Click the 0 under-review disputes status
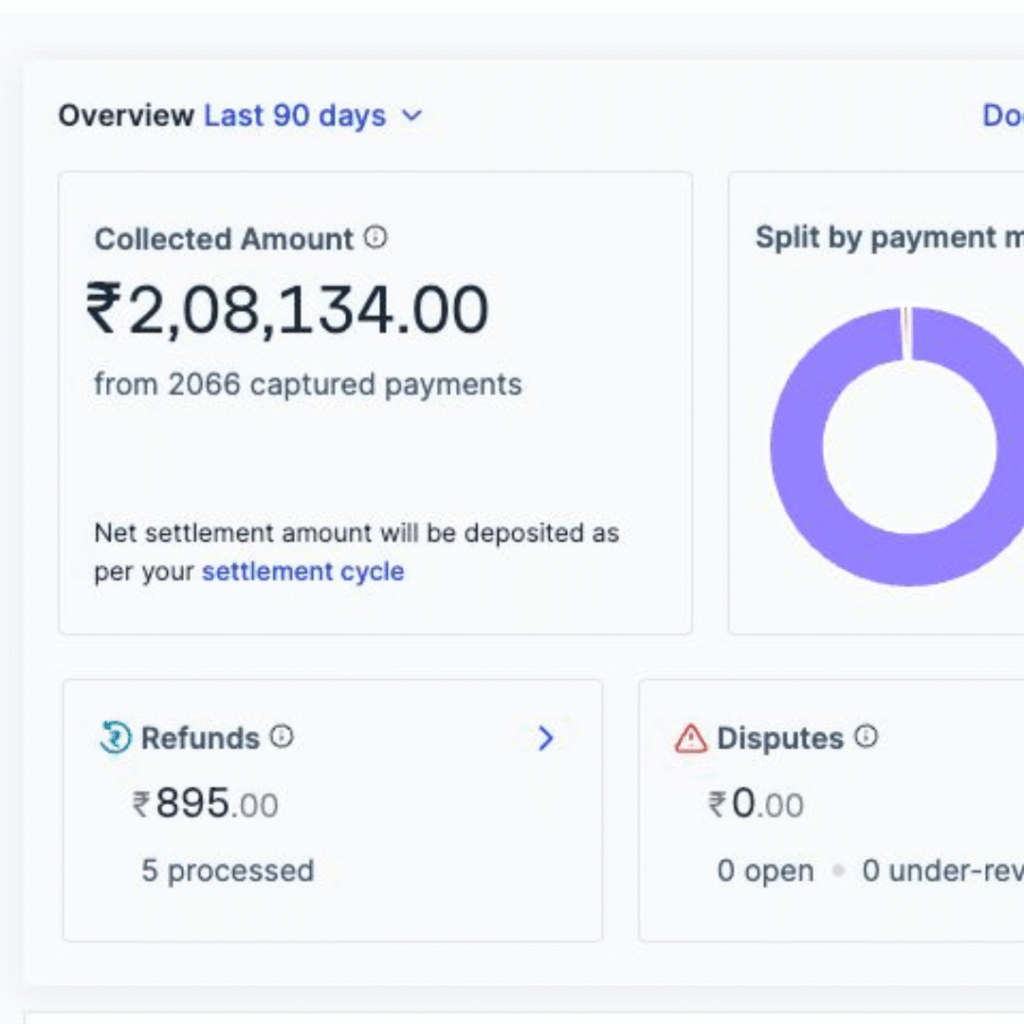This screenshot has width=1024, height=1024. [x=942, y=871]
